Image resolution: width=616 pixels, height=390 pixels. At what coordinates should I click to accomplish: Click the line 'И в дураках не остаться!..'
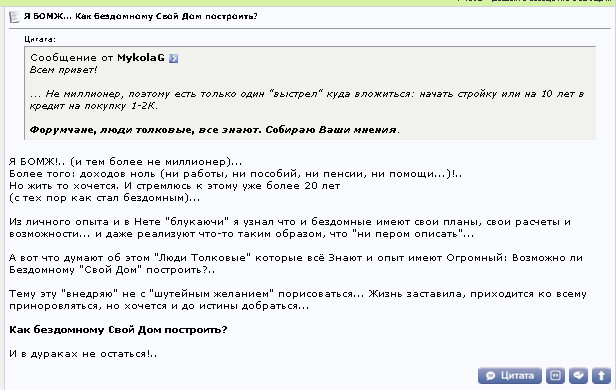pos(83,354)
